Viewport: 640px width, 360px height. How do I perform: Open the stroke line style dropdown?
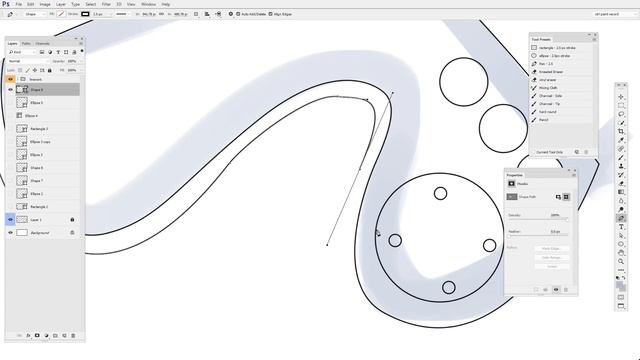[x=122, y=14]
